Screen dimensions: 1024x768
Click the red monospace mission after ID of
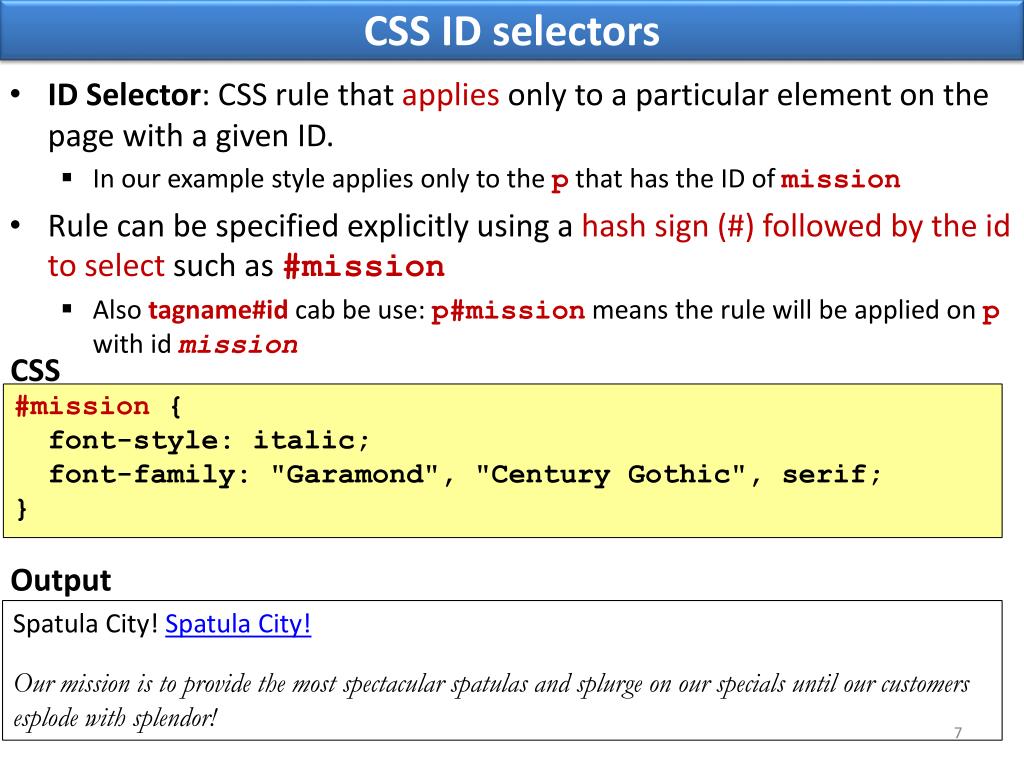[x=840, y=180]
